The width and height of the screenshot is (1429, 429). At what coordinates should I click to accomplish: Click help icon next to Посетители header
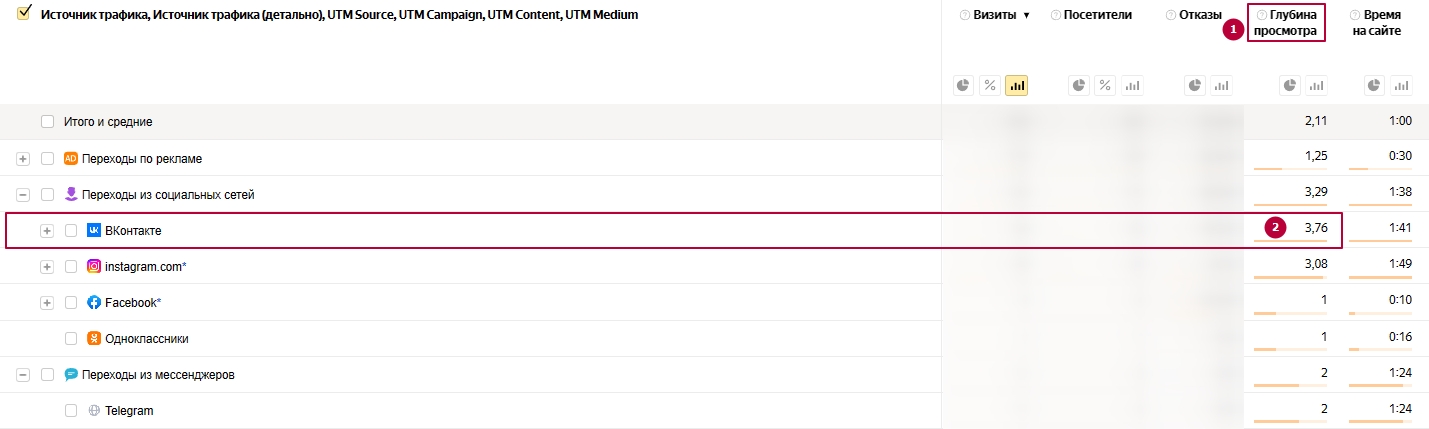[x=1056, y=16]
